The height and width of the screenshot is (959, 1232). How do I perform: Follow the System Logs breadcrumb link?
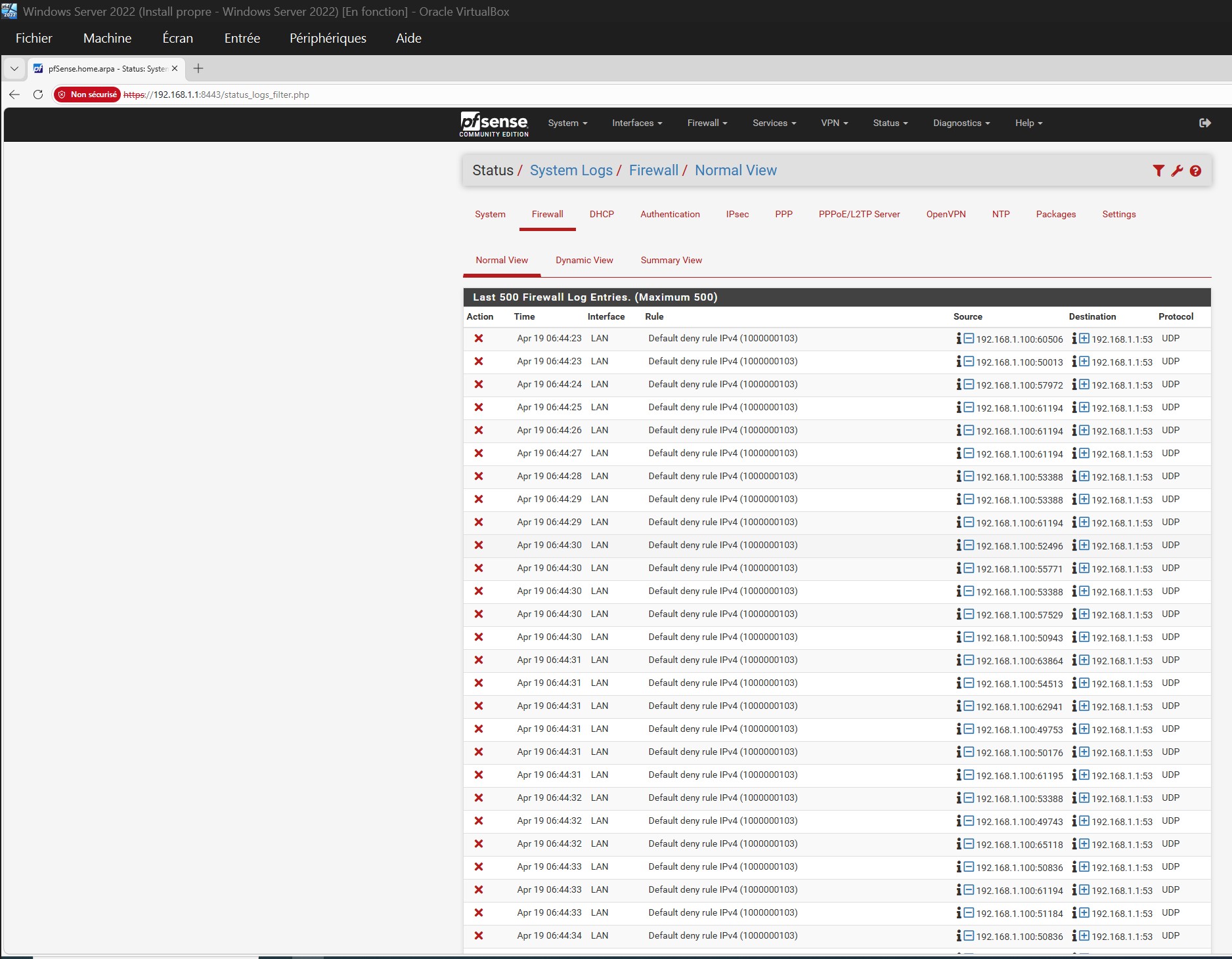click(x=571, y=171)
